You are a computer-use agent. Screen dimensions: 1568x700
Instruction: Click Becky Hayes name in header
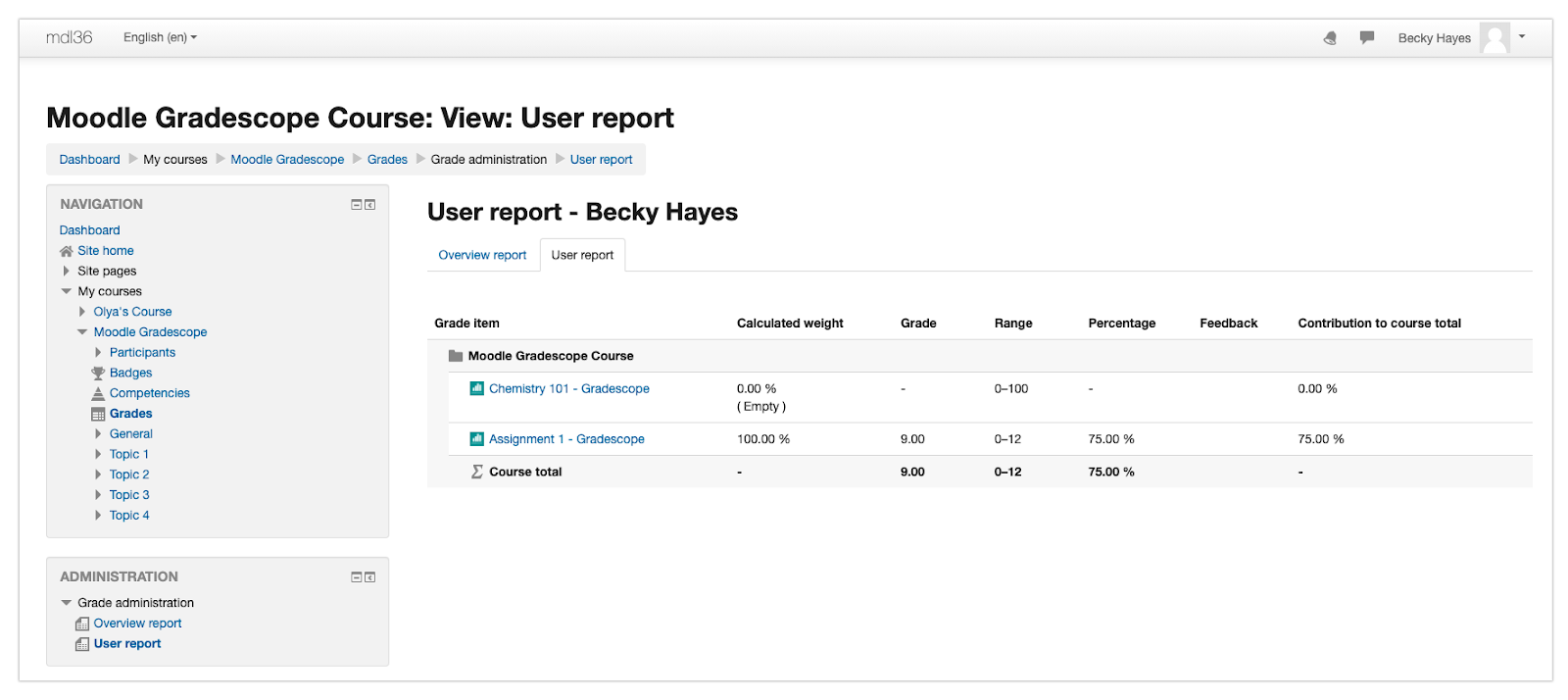click(1434, 38)
